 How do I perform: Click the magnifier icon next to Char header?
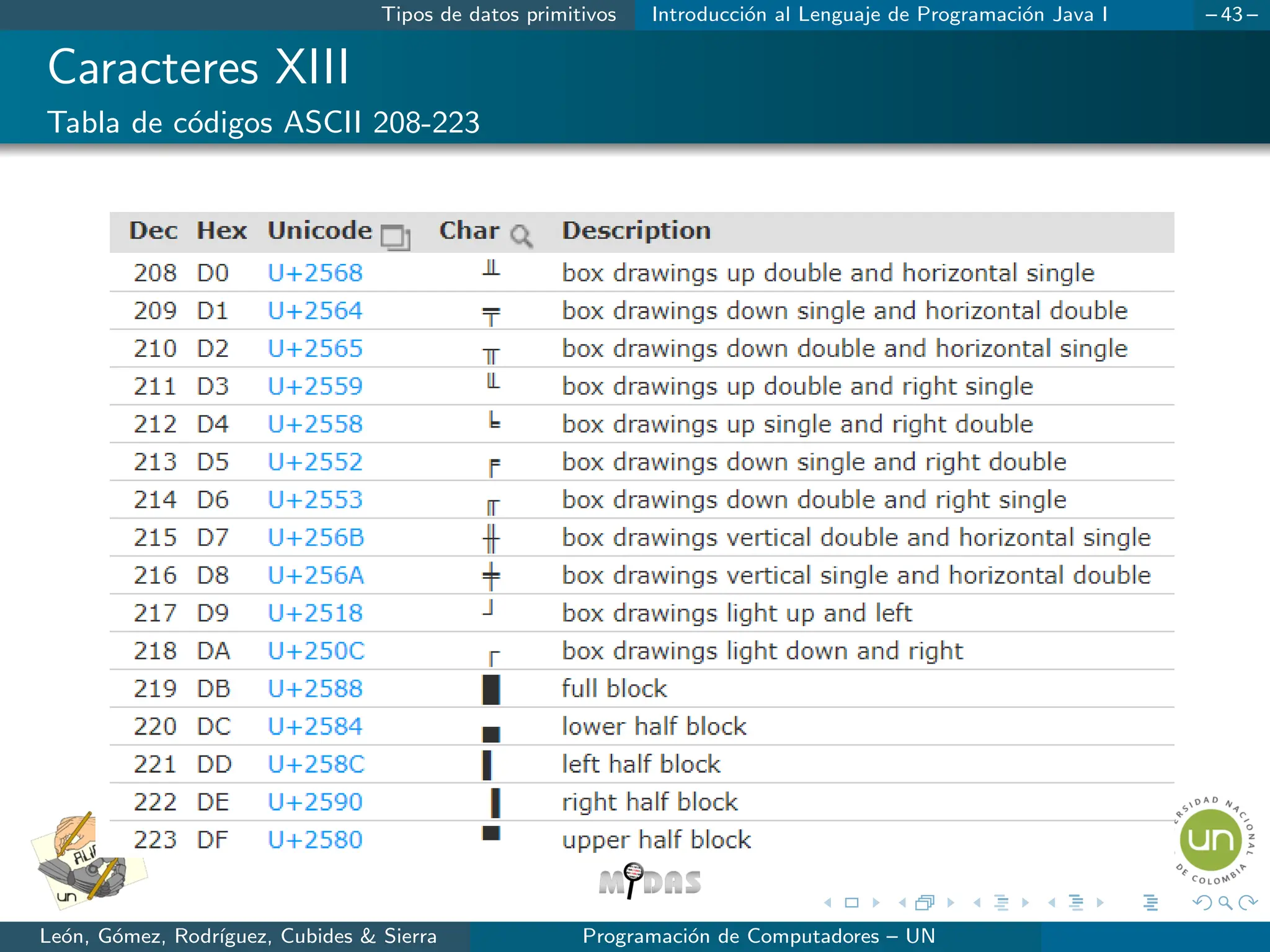click(x=521, y=236)
